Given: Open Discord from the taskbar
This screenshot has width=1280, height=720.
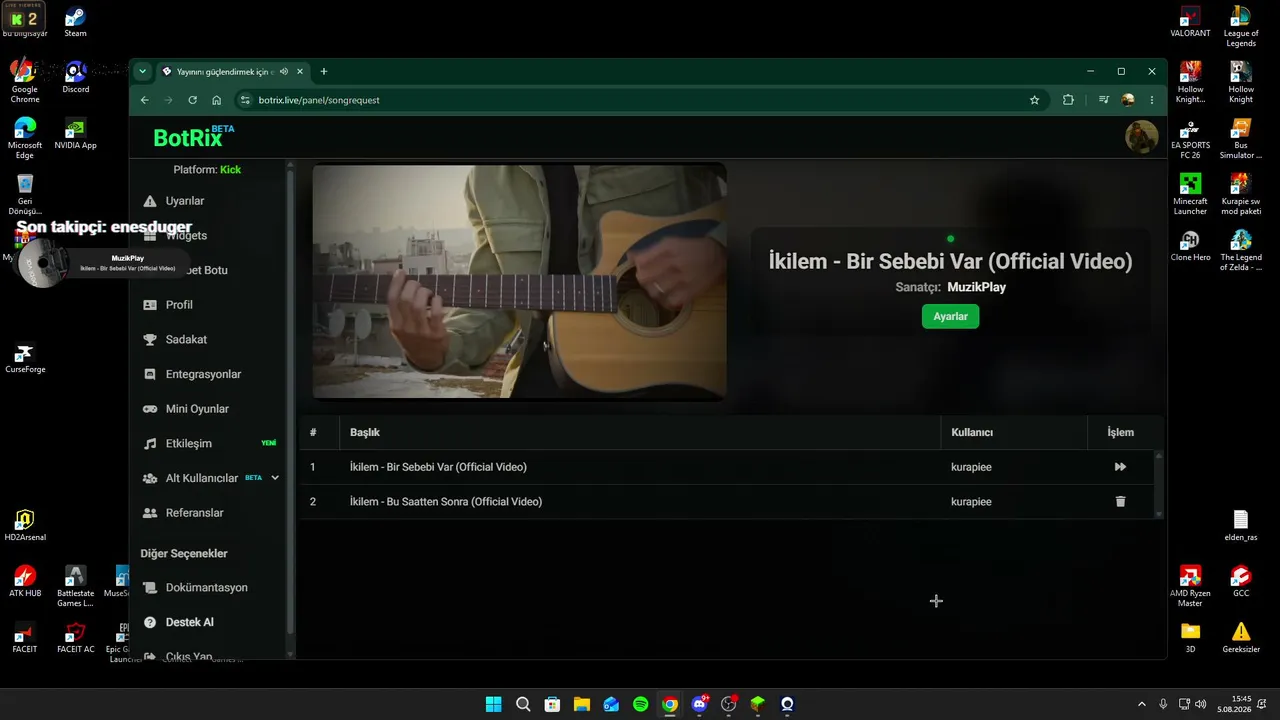Looking at the screenshot, I should (699, 704).
